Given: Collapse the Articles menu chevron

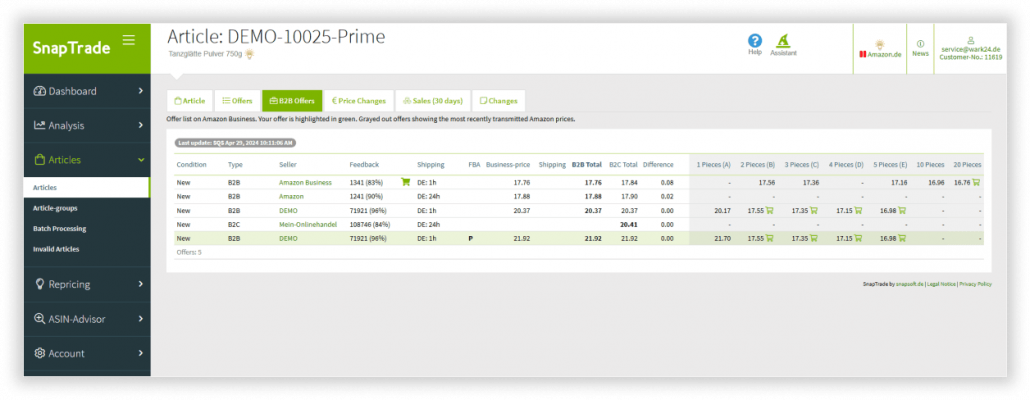Looking at the screenshot, I should (x=141, y=160).
